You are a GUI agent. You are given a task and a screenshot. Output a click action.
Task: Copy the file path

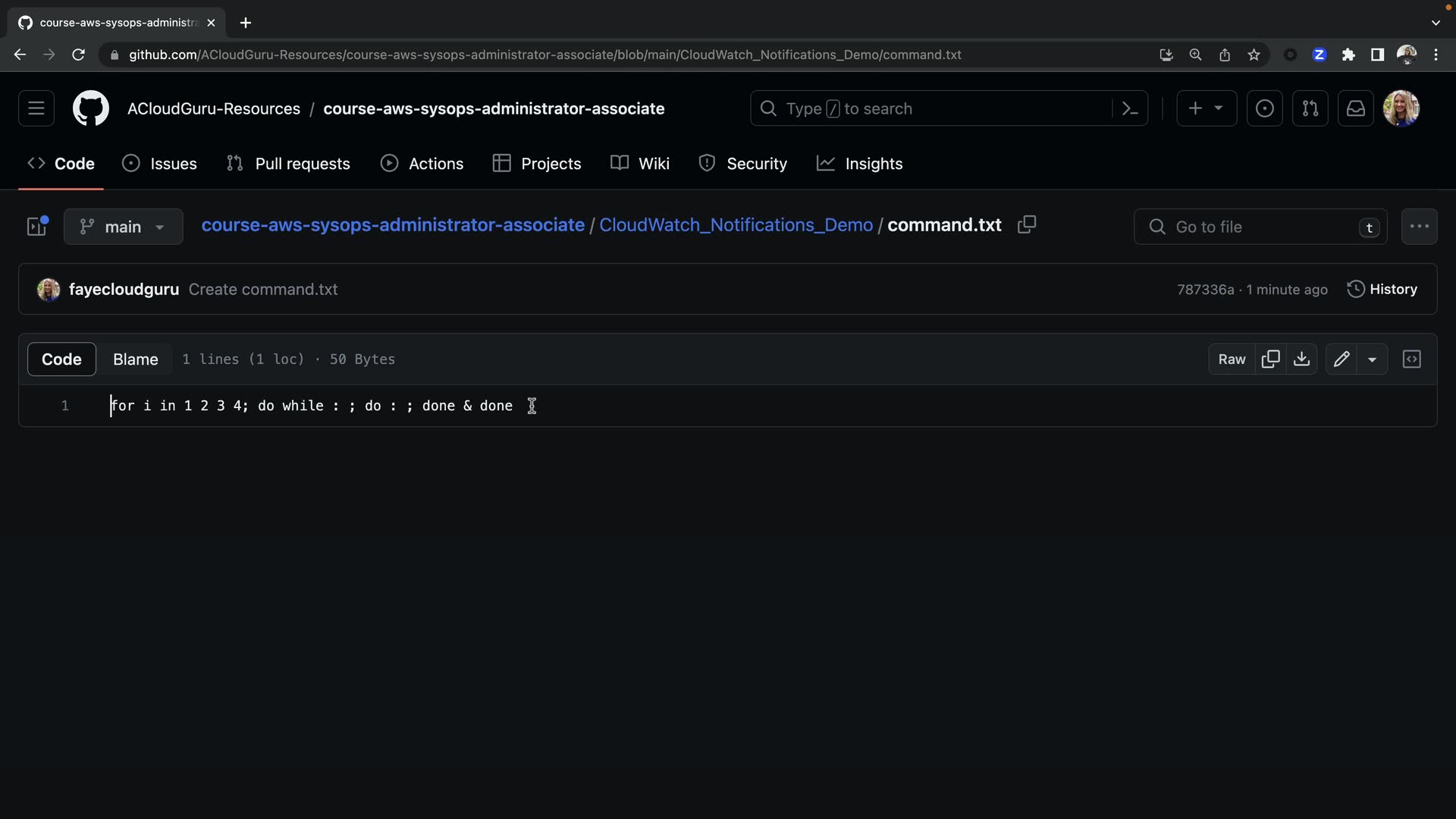coord(1027,225)
